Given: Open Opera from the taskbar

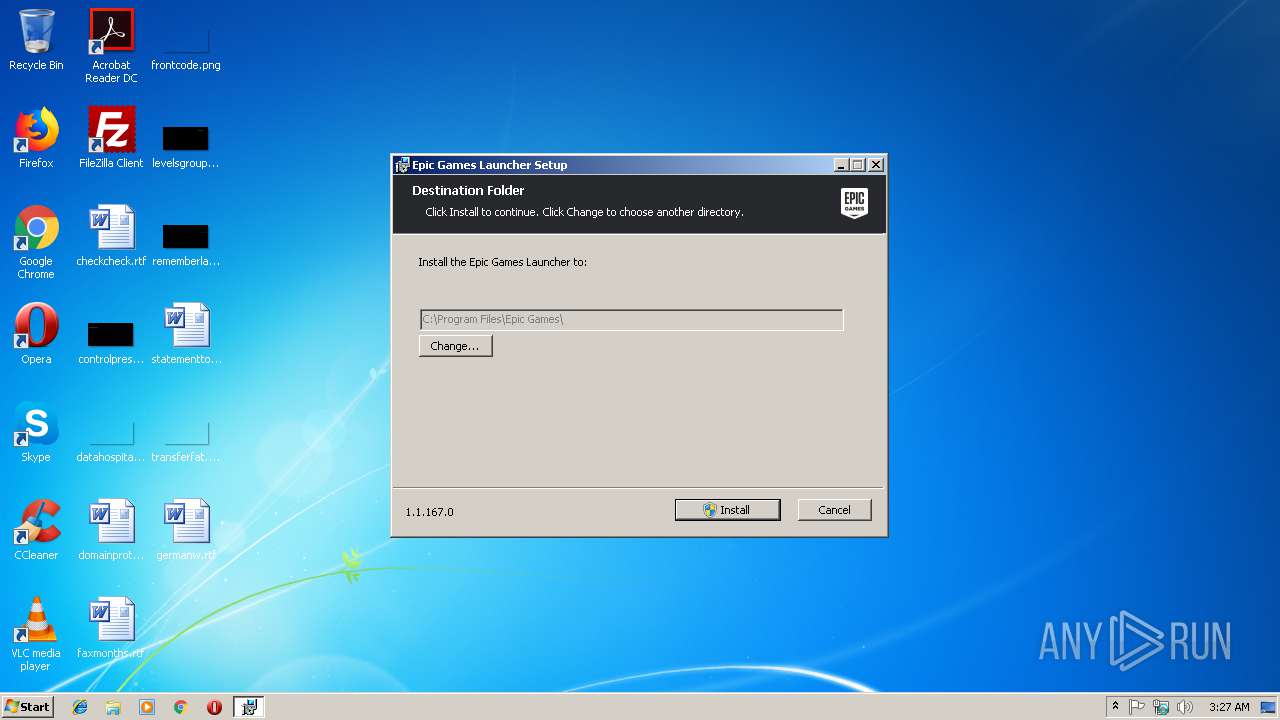Looking at the screenshot, I should click(x=214, y=707).
